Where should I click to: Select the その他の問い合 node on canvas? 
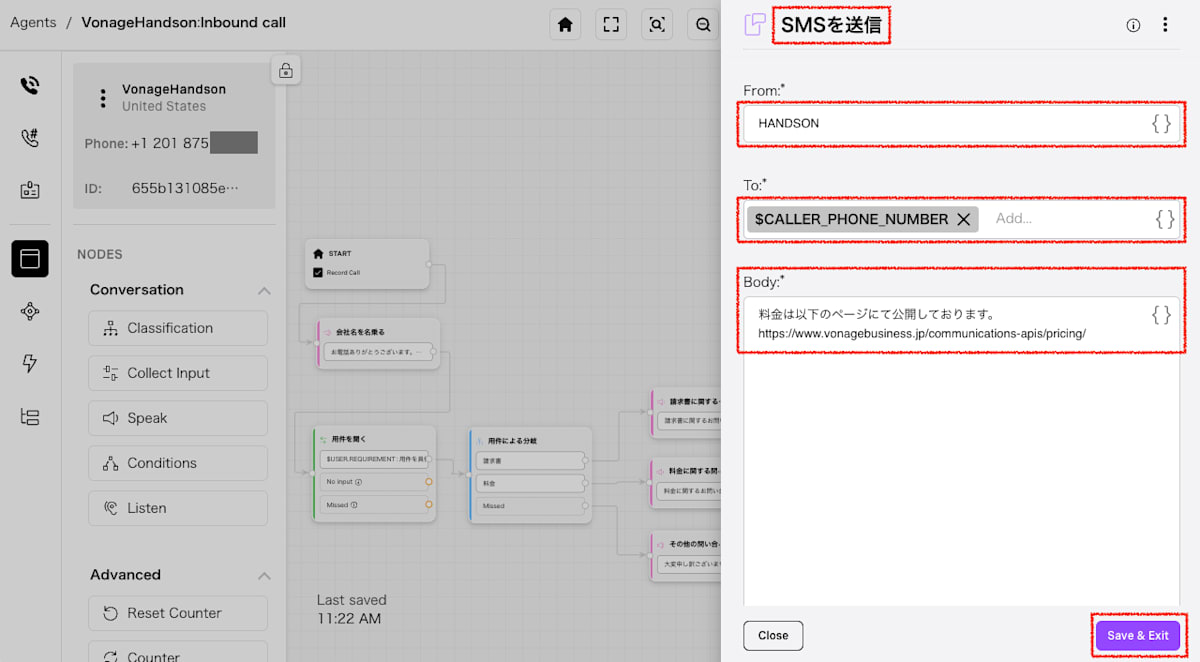click(x=686, y=555)
